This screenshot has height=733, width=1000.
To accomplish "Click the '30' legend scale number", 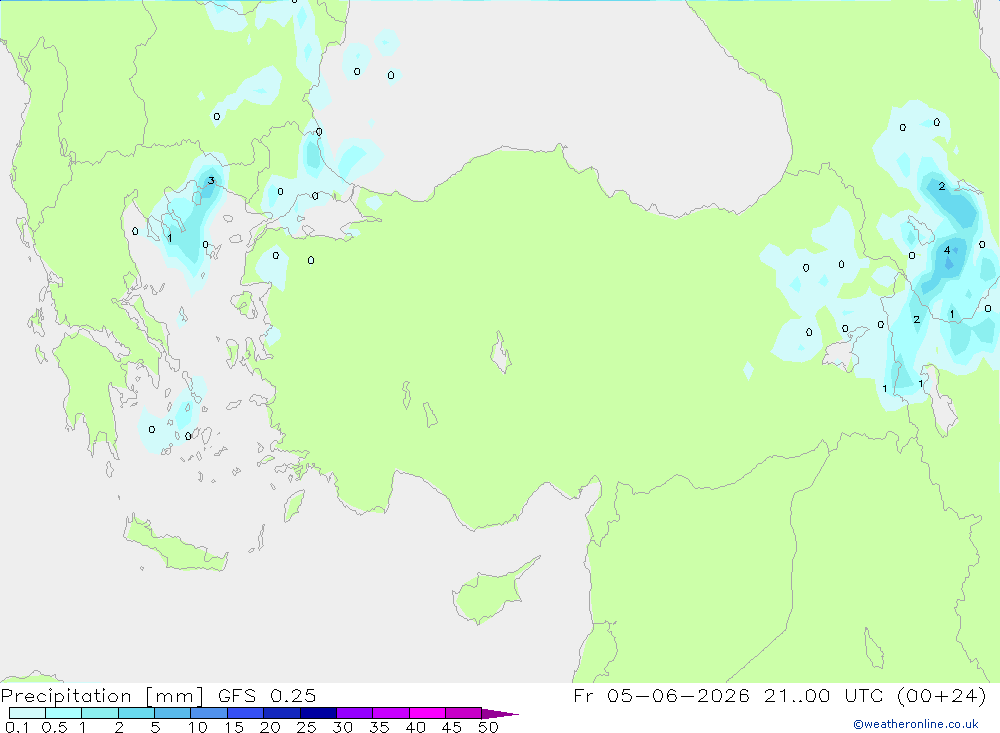I will click(x=342, y=727).
